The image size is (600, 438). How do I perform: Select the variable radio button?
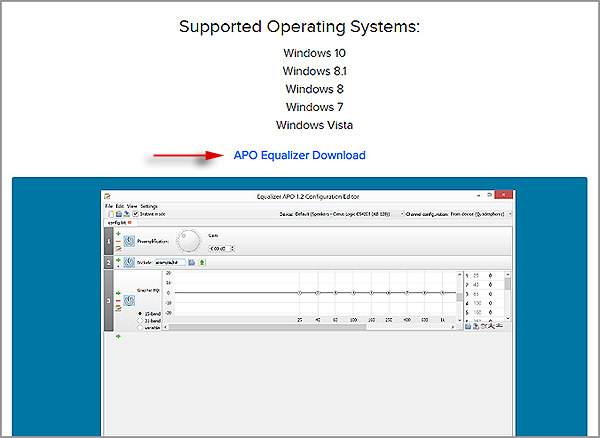pyautogui.click(x=140, y=328)
